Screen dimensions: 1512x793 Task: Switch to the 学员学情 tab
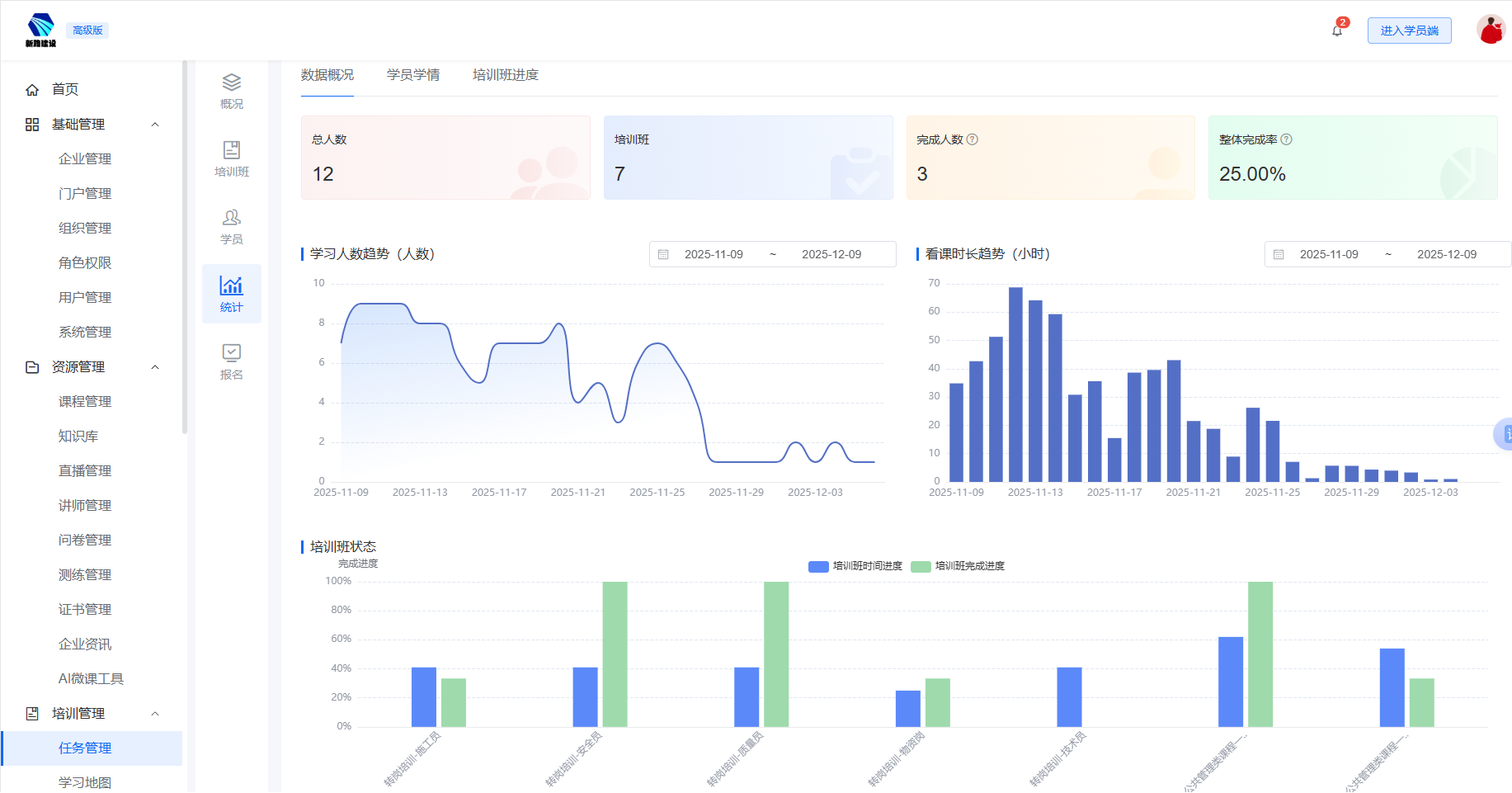click(x=413, y=75)
